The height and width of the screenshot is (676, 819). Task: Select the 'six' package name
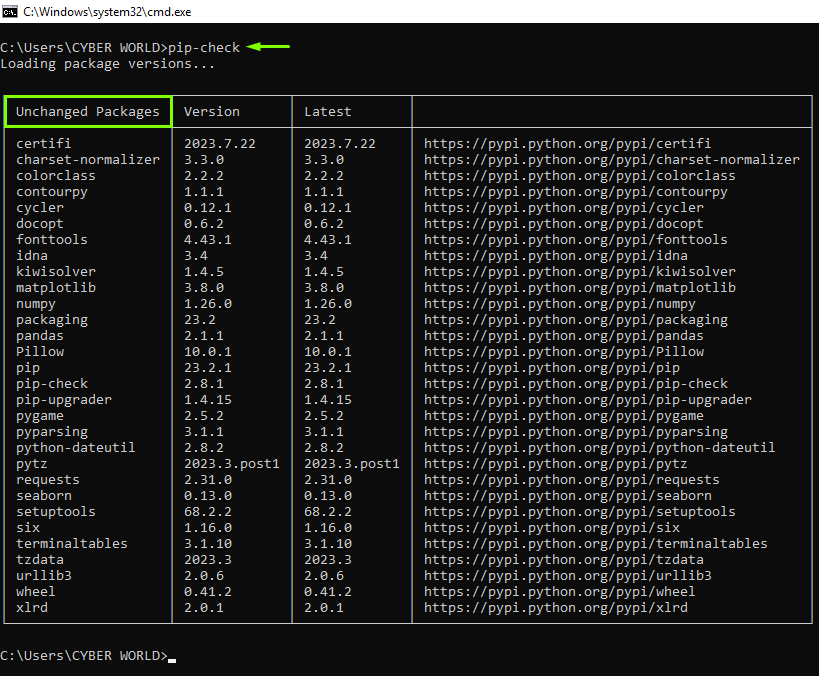(28, 528)
